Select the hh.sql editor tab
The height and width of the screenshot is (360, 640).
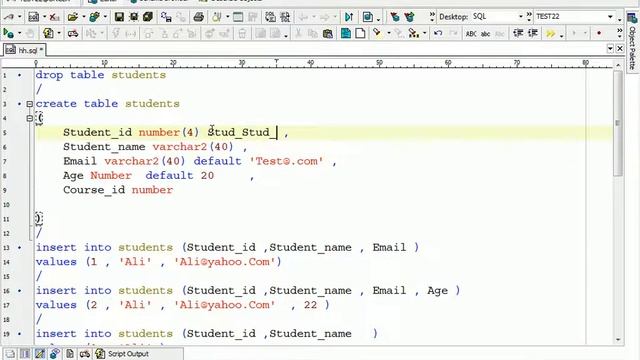(24, 50)
